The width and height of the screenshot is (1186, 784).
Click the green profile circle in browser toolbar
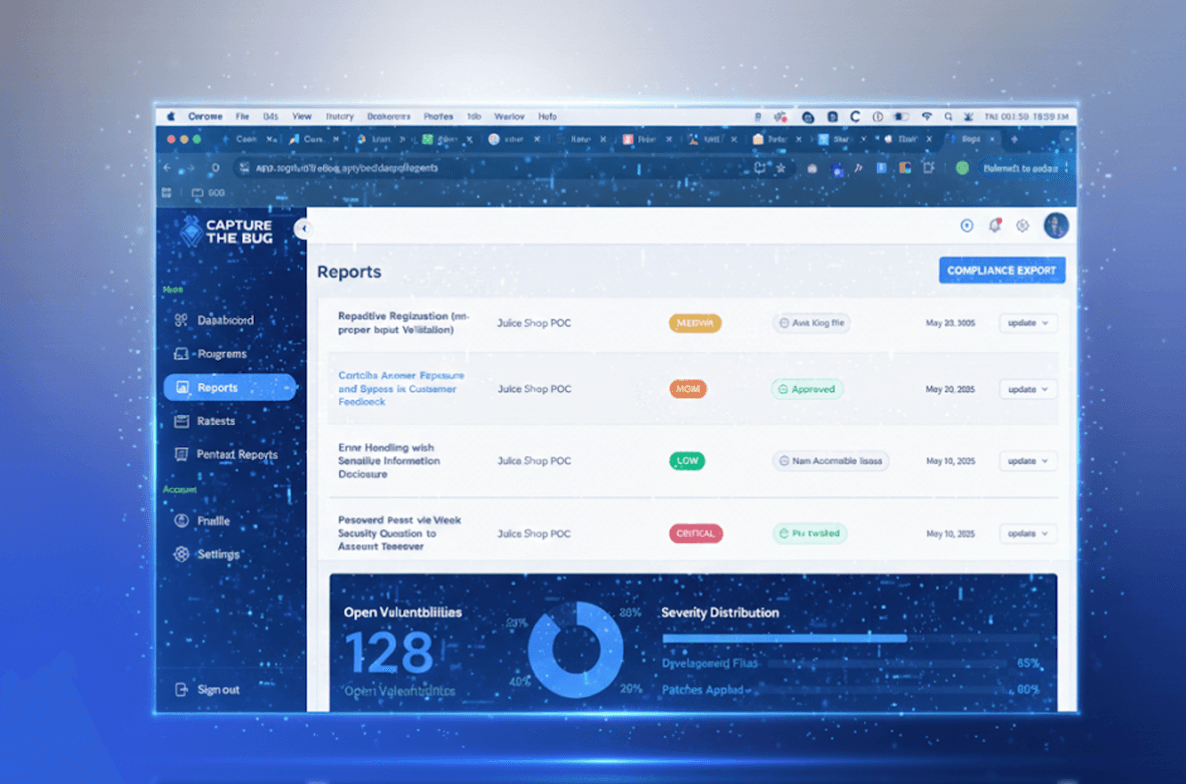tap(962, 168)
